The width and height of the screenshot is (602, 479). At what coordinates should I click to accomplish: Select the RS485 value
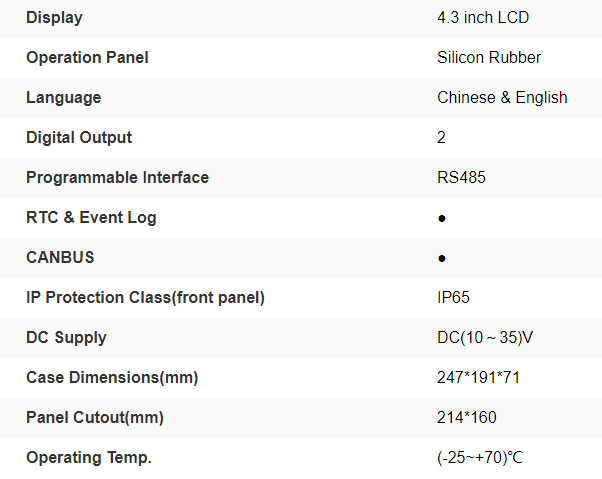[x=462, y=177]
